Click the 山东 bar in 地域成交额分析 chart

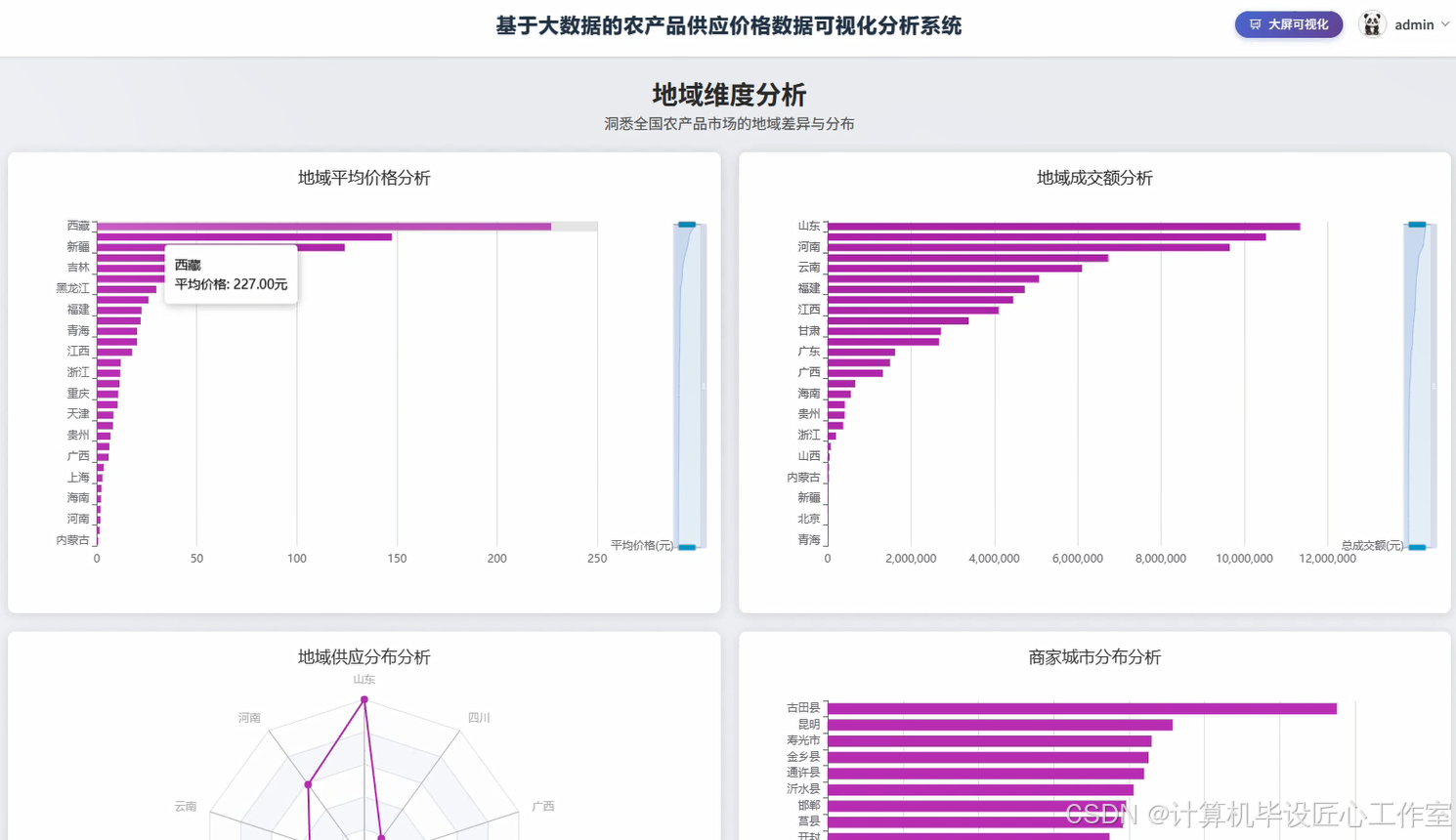click(x=1063, y=227)
